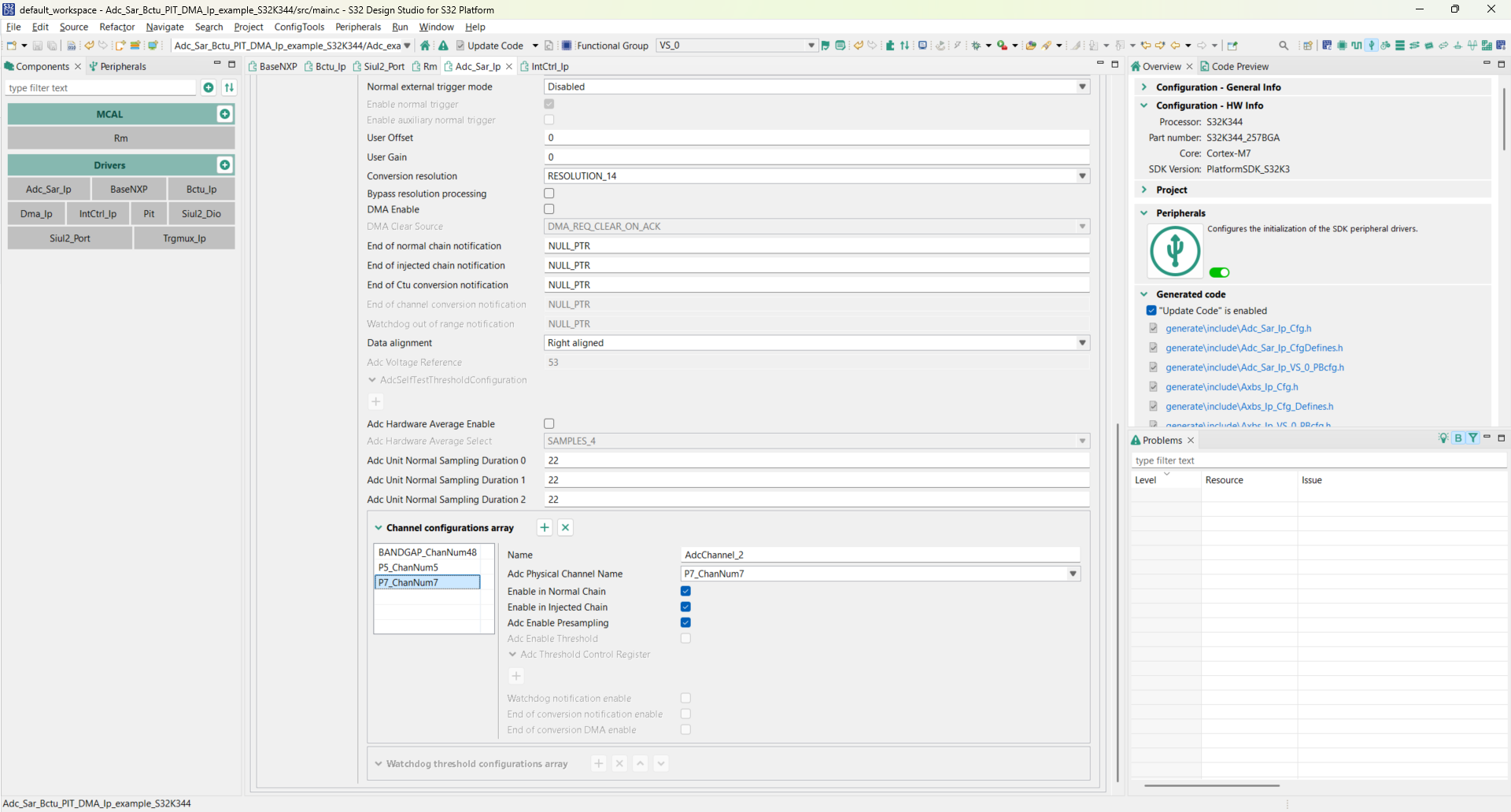Switch to the Bctu_Ip tab
Viewport: 1511px width, 812px height.
pos(325,67)
